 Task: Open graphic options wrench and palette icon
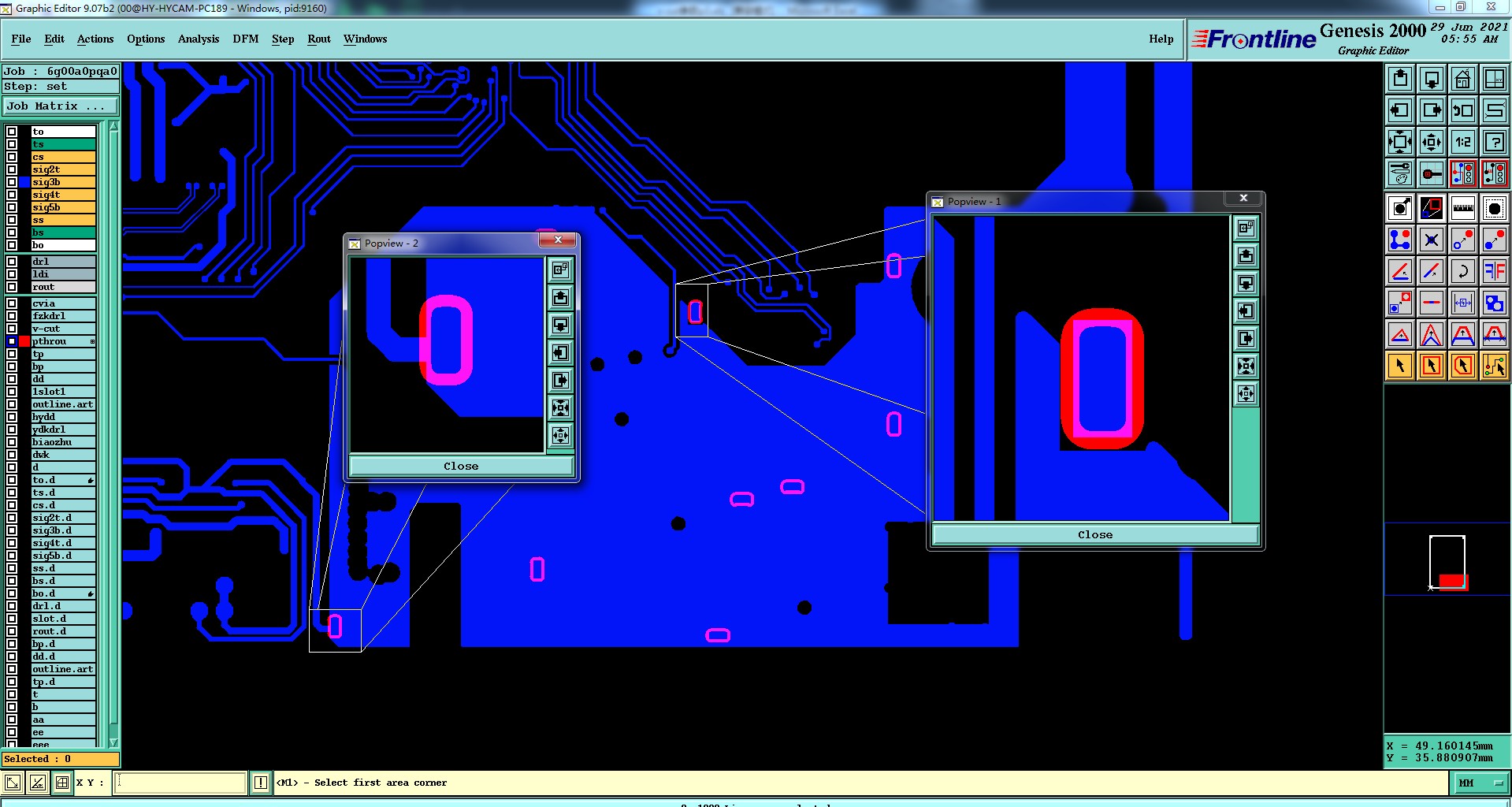click(1400, 173)
